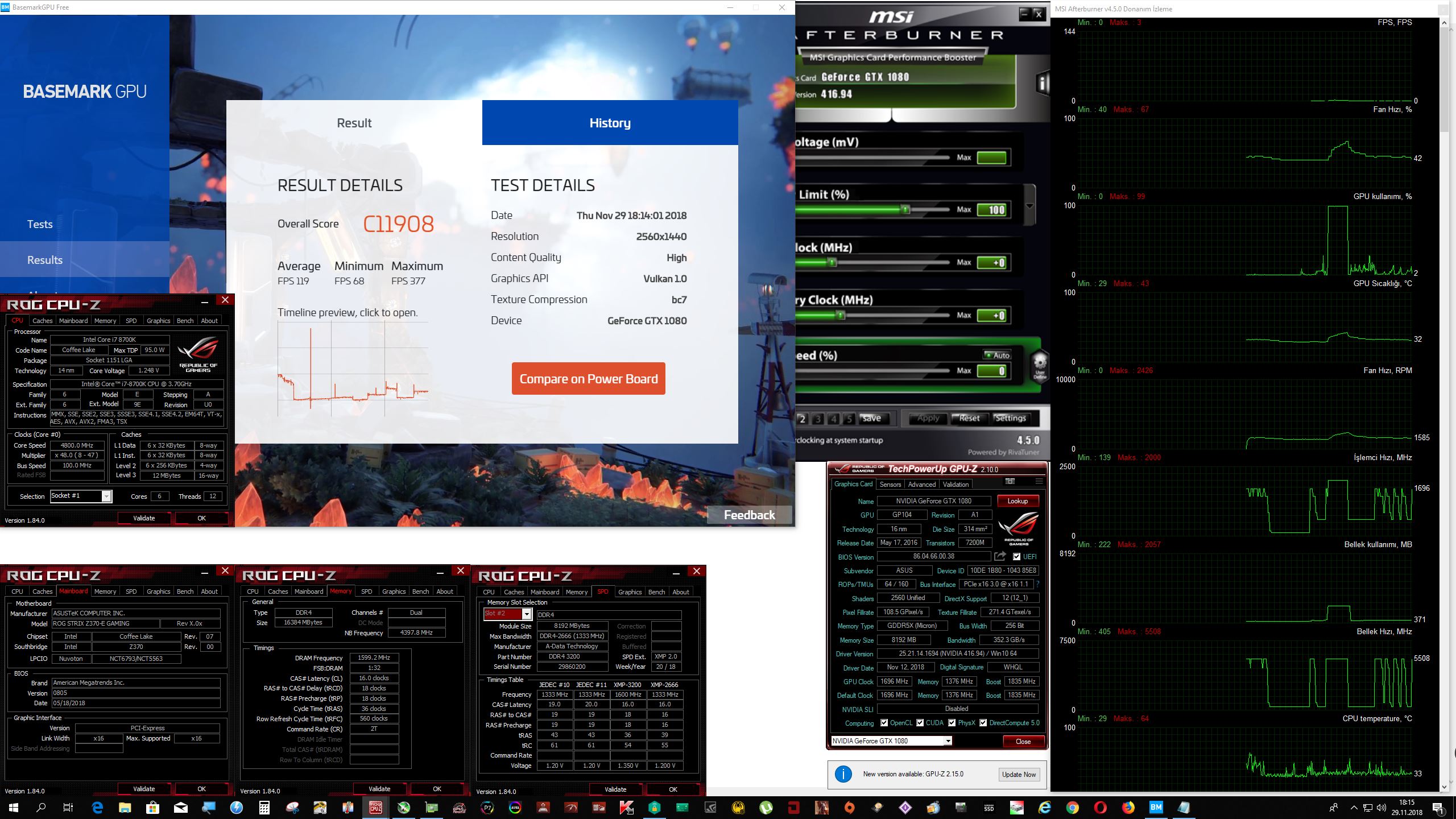Open Google Chrome from the taskbar
This screenshot has height=819, width=1456.
tap(1073, 807)
